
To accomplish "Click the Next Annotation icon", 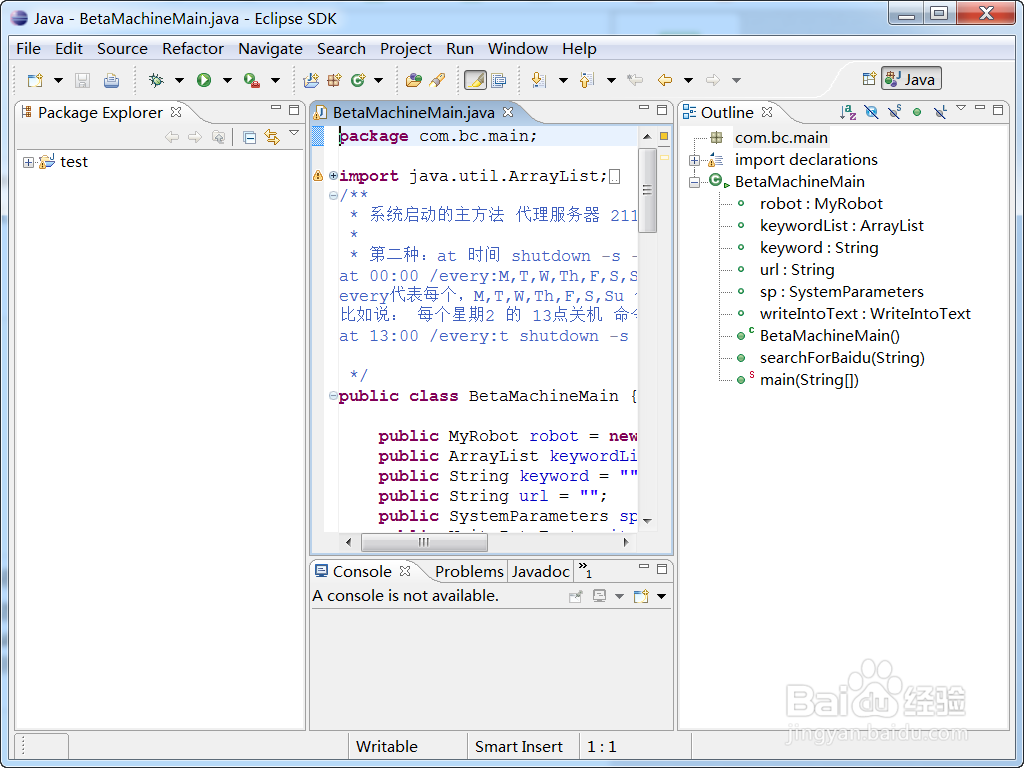I will pyautogui.click(x=539, y=80).
